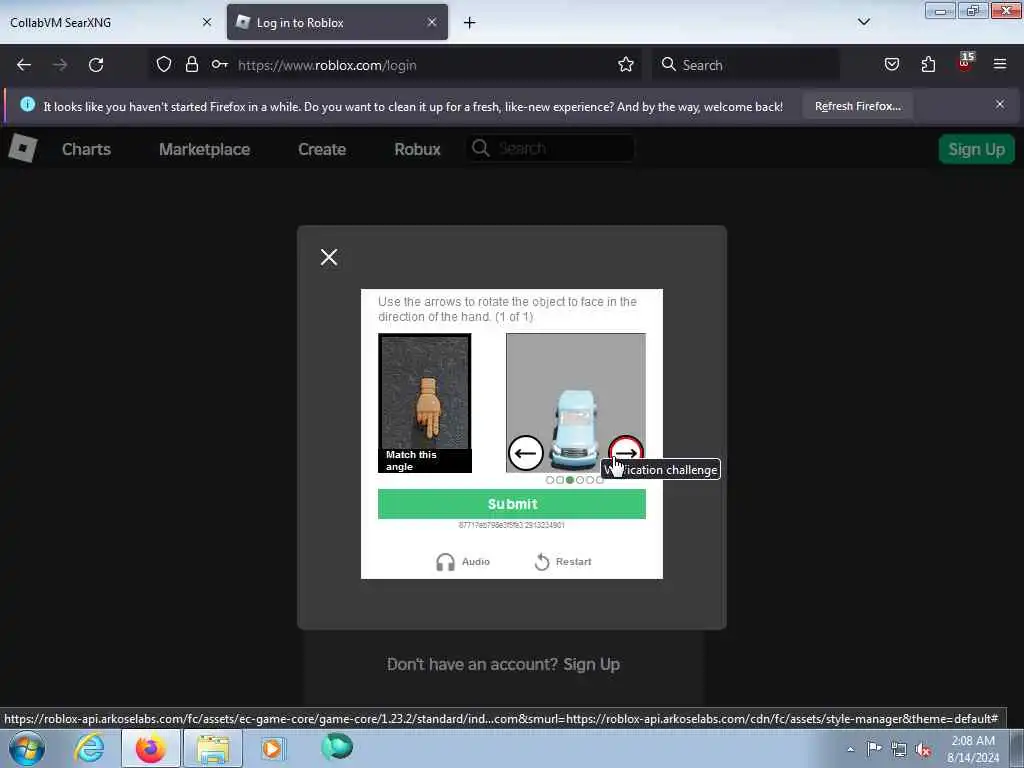
Task: Rotate the car with the right arrow
Action: click(626, 453)
